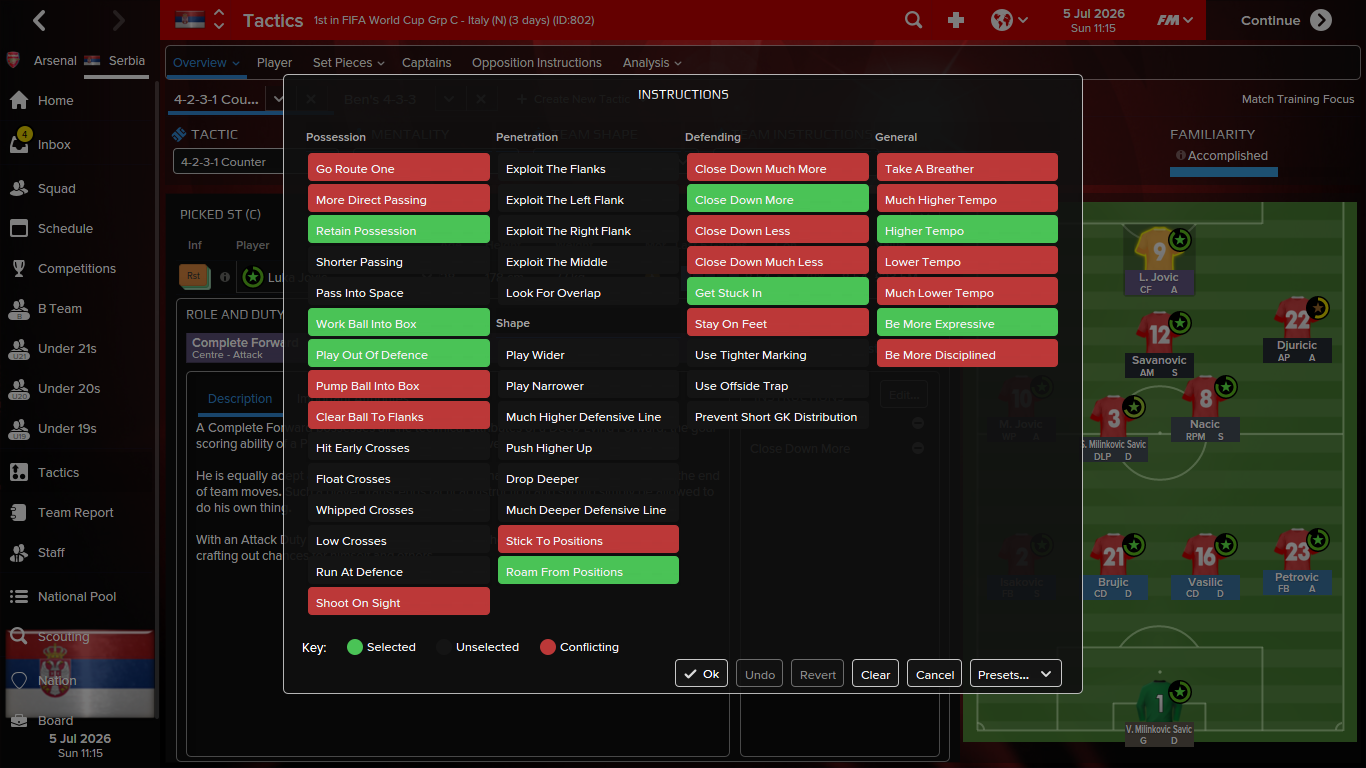Select the Squad sidebar icon
The image size is (1366, 768).
18,188
